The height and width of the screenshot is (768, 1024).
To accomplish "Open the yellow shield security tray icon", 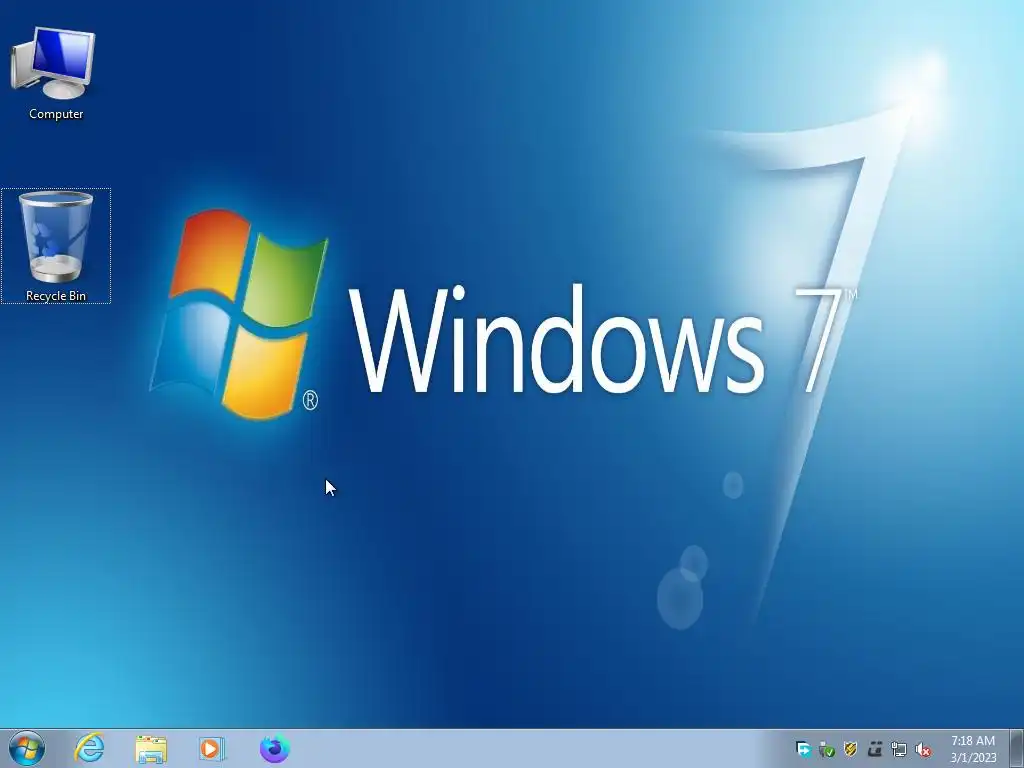I will pyautogui.click(x=850, y=749).
